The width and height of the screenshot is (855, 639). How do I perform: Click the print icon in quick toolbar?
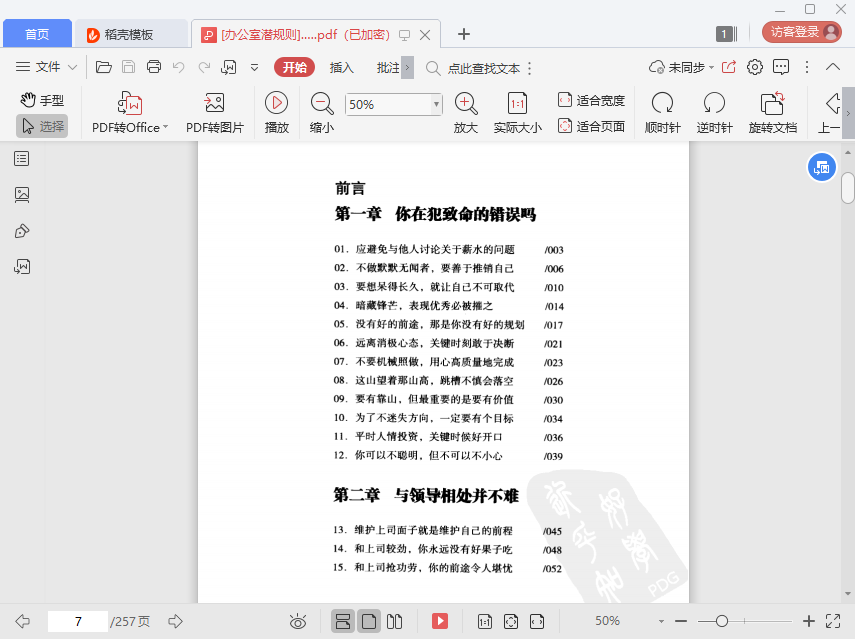[154, 67]
